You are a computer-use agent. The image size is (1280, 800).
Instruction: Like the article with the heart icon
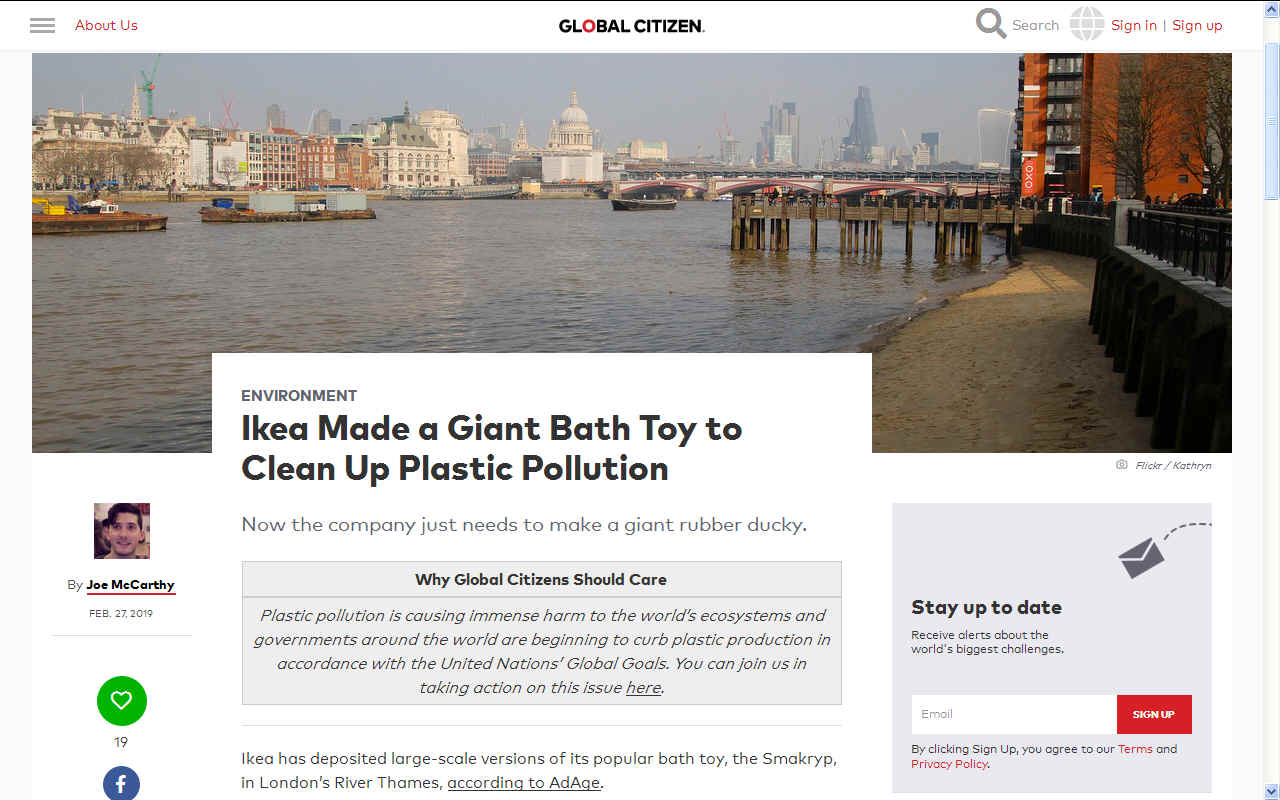[x=122, y=701]
